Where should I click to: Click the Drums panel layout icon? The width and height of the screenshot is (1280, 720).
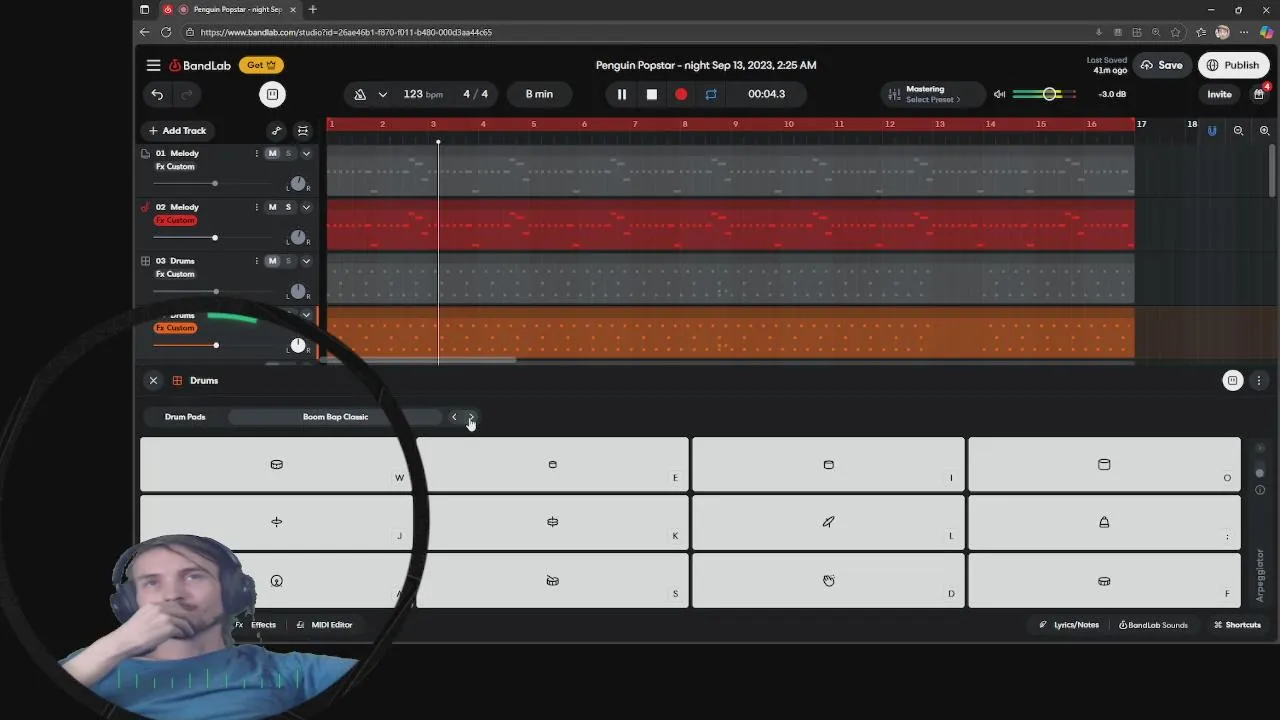pos(1233,380)
